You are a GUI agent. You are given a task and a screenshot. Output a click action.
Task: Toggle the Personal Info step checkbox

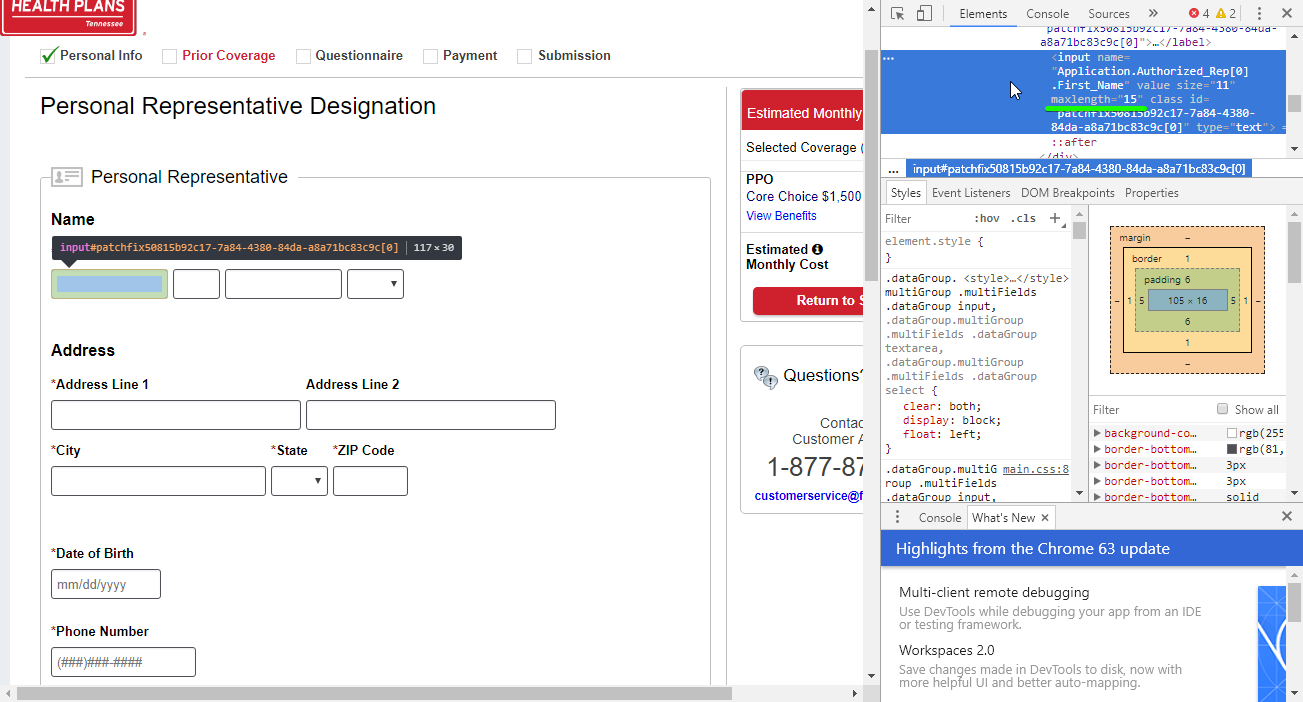pyautogui.click(x=48, y=55)
